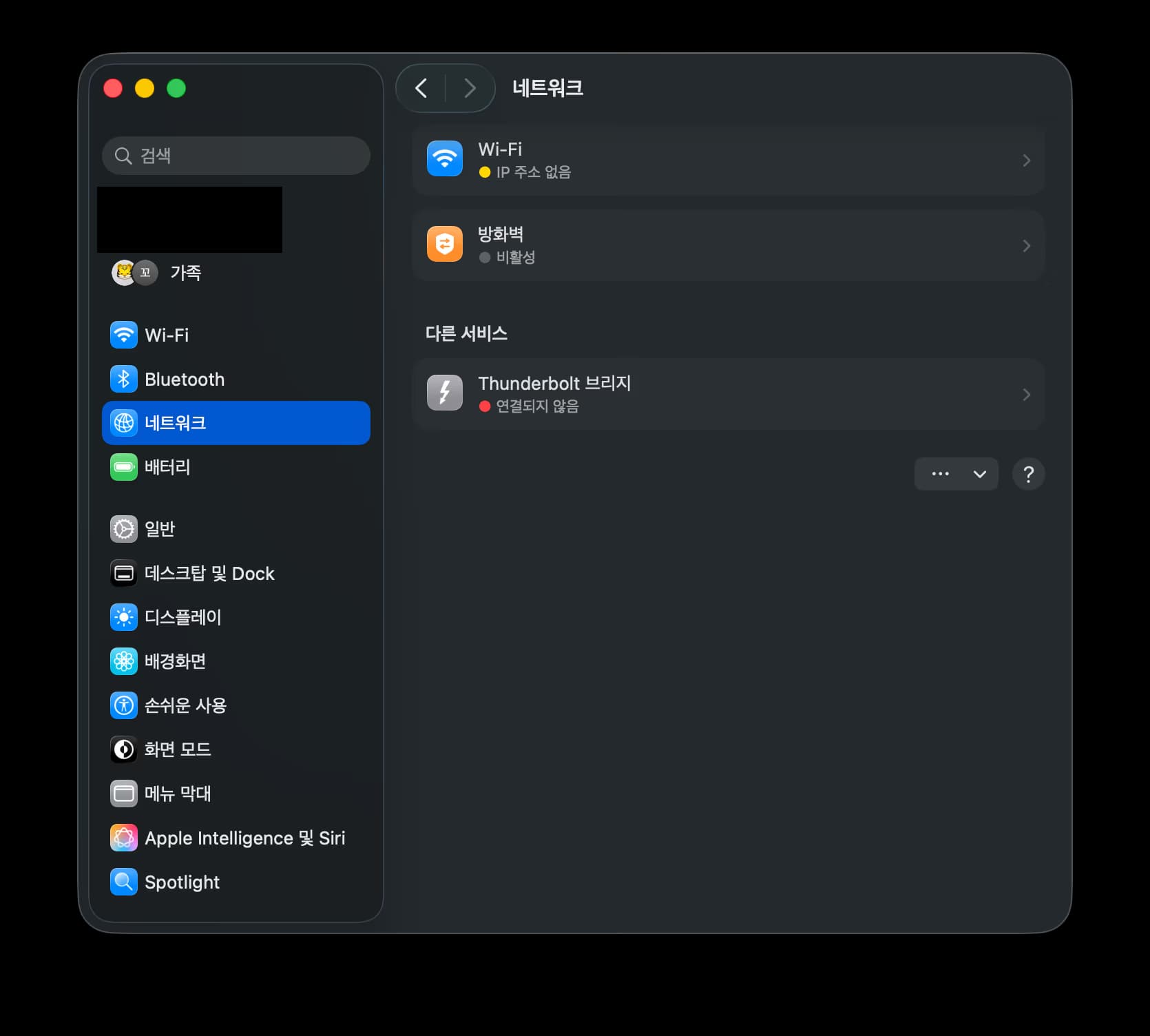
Task: Open the ellipsis more-actions dropdown
Action: click(x=956, y=474)
